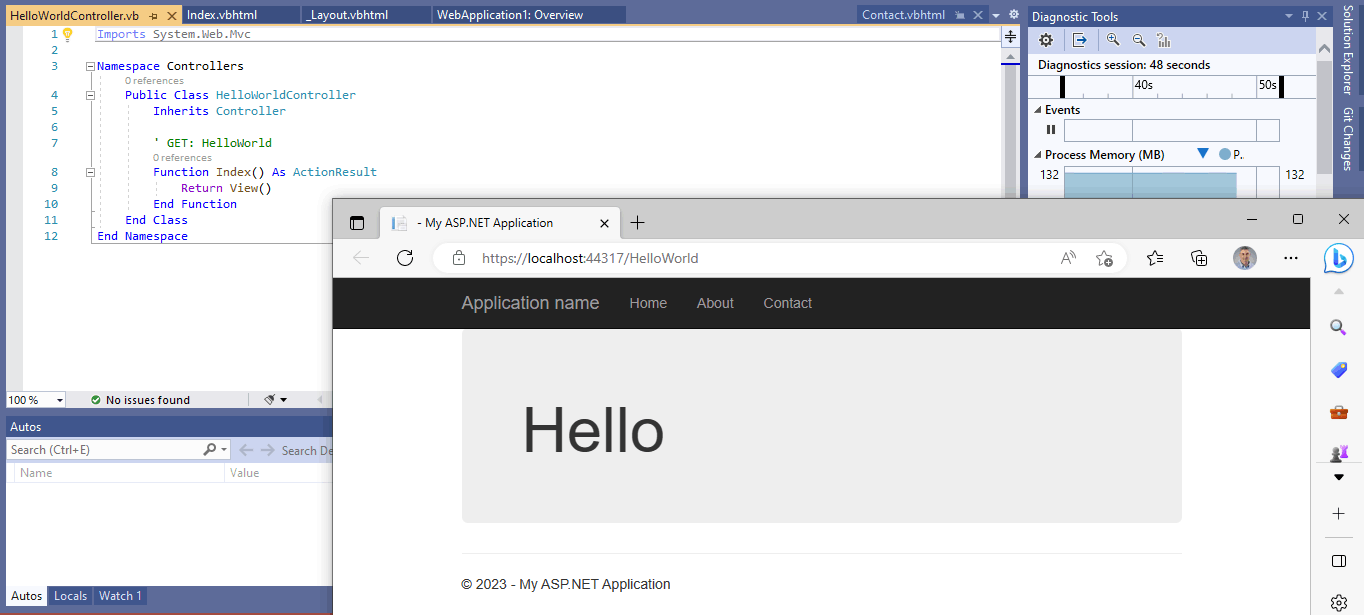Viewport: 1364px width, 615px height.
Task: Click the About navigation link
Action: 714,303
